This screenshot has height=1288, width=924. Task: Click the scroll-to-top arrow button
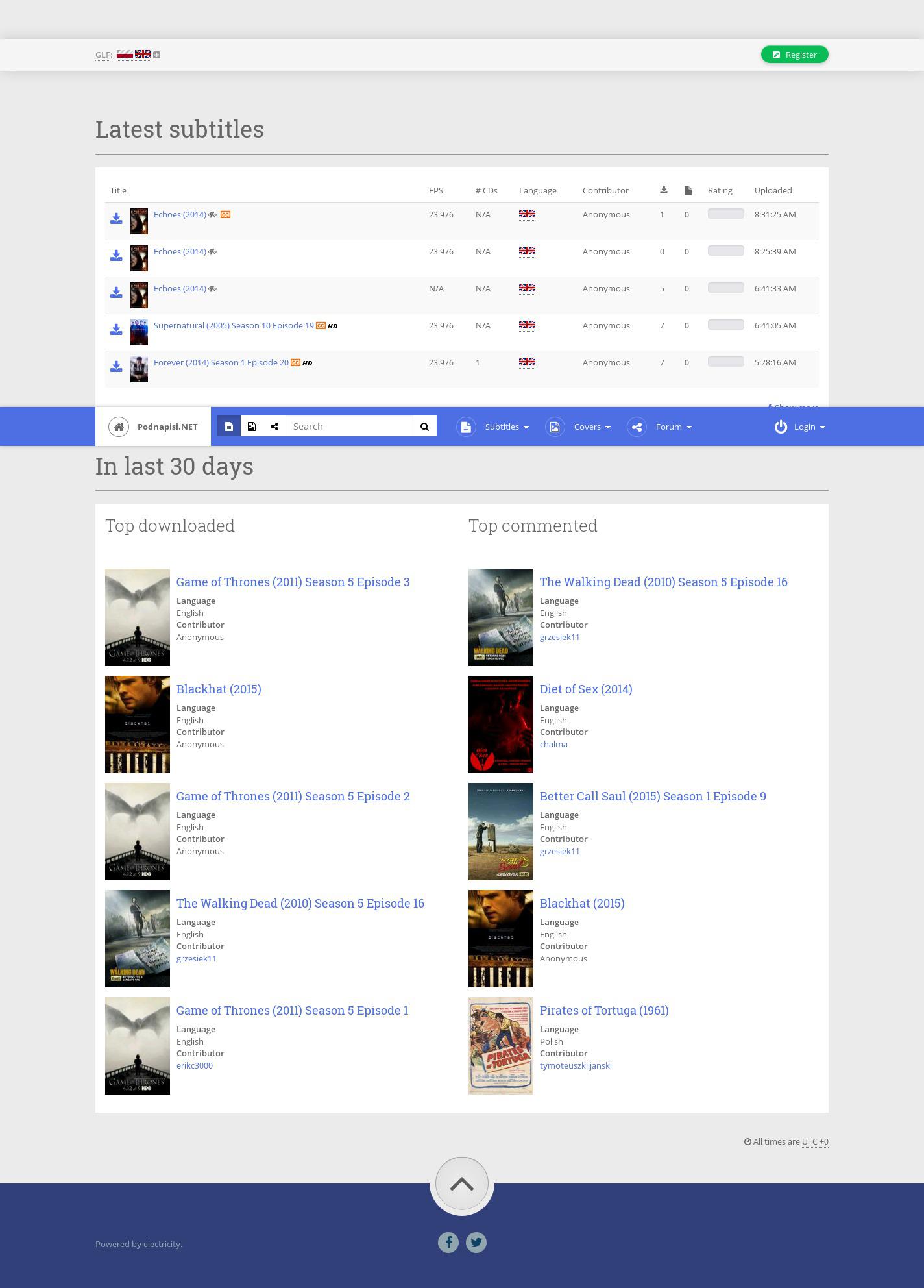pyautogui.click(x=461, y=1183)
